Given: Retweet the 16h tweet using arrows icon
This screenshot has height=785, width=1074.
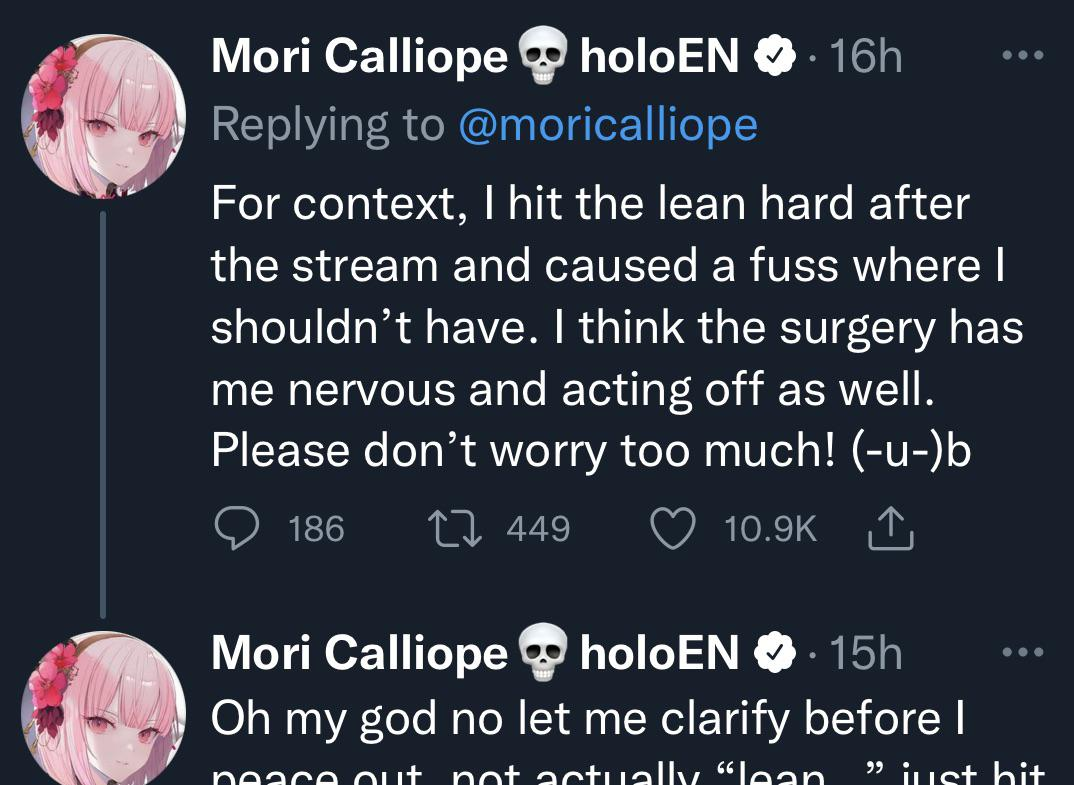Looking at the screenshot, I should [x=455, y=529].
